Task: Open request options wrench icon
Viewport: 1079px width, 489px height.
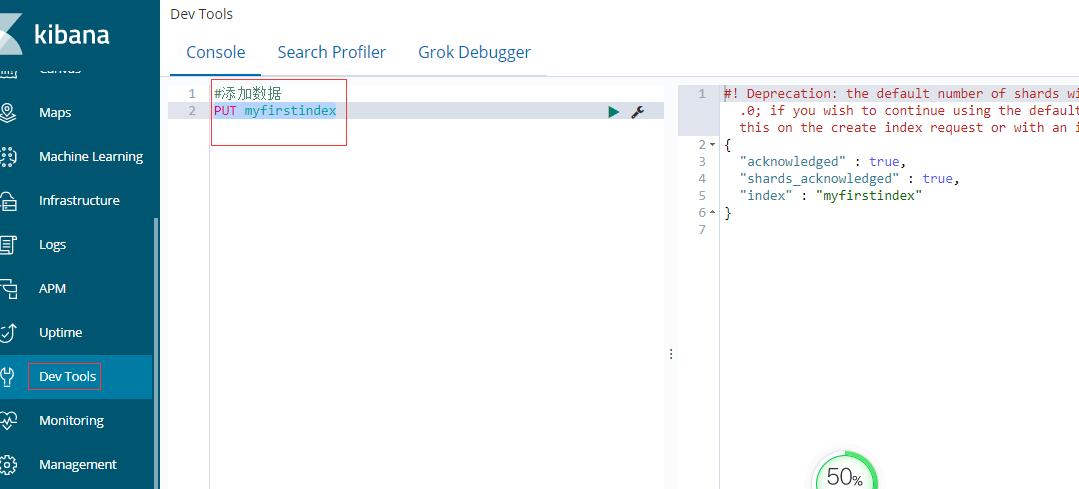Action: pos(638,111)
